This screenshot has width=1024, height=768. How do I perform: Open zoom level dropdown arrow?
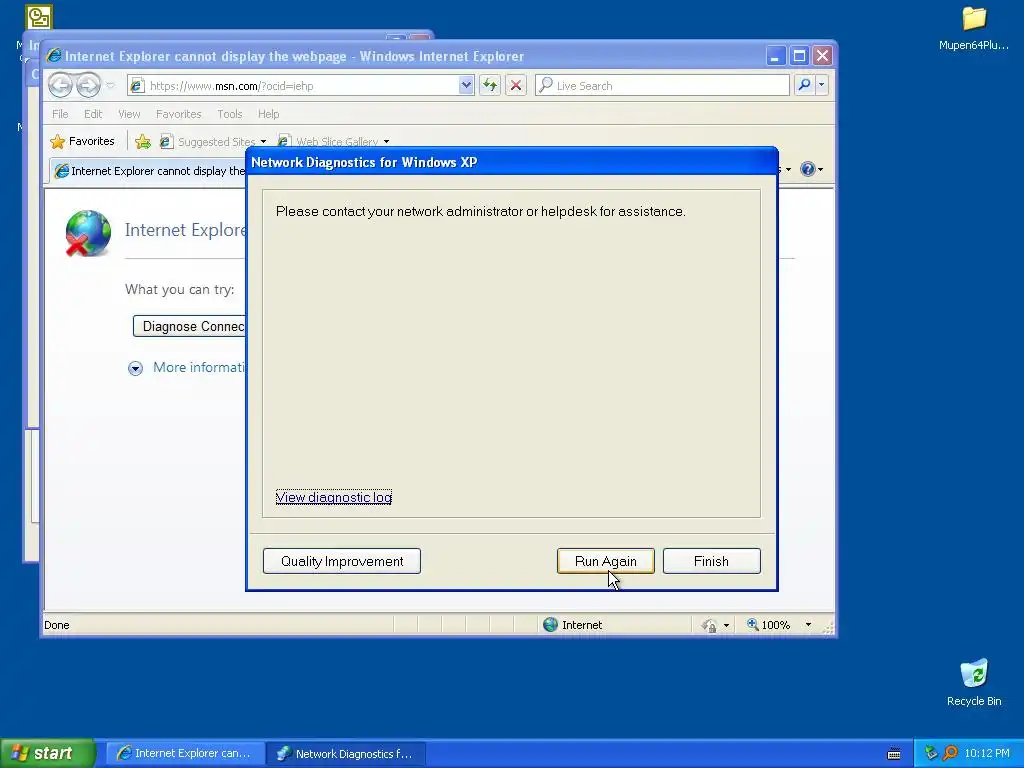[808, 625]
